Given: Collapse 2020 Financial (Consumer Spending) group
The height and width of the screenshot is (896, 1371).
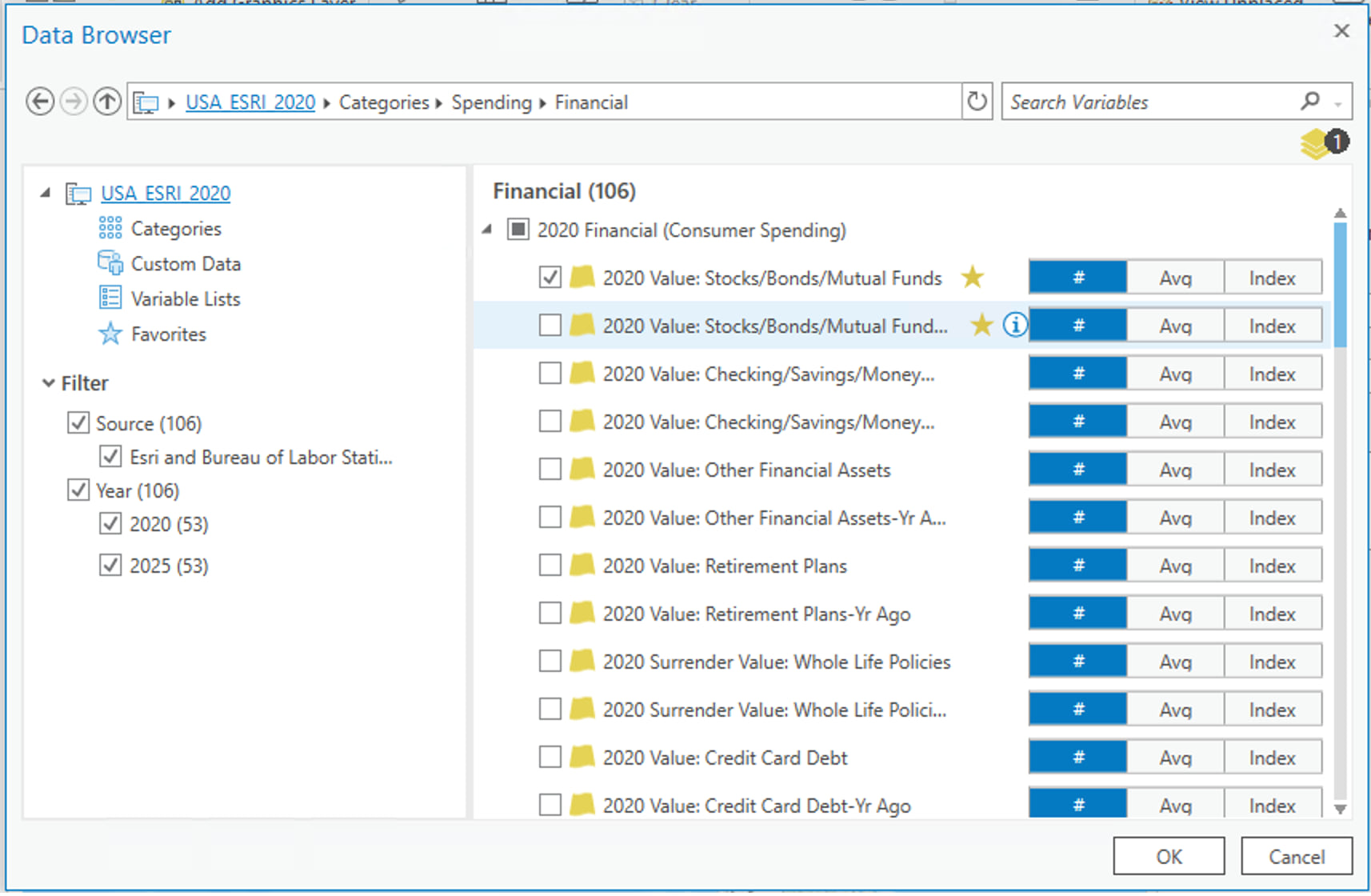Looking at the screenshot, I should (486, 230).
